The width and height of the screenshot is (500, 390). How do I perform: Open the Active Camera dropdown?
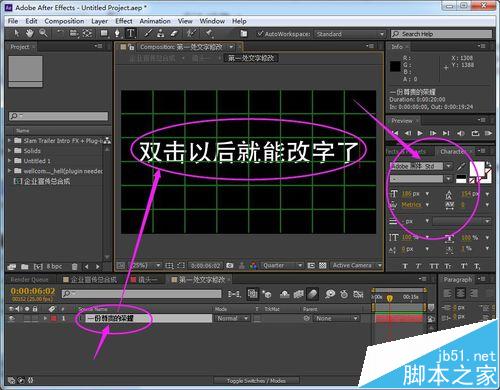click(x=356, y=266)
